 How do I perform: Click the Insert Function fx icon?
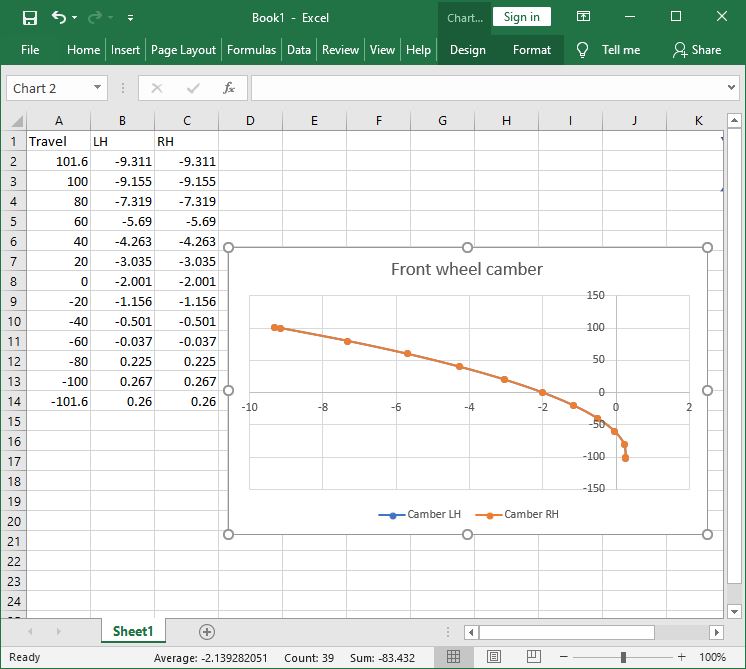tap(228, 88)
